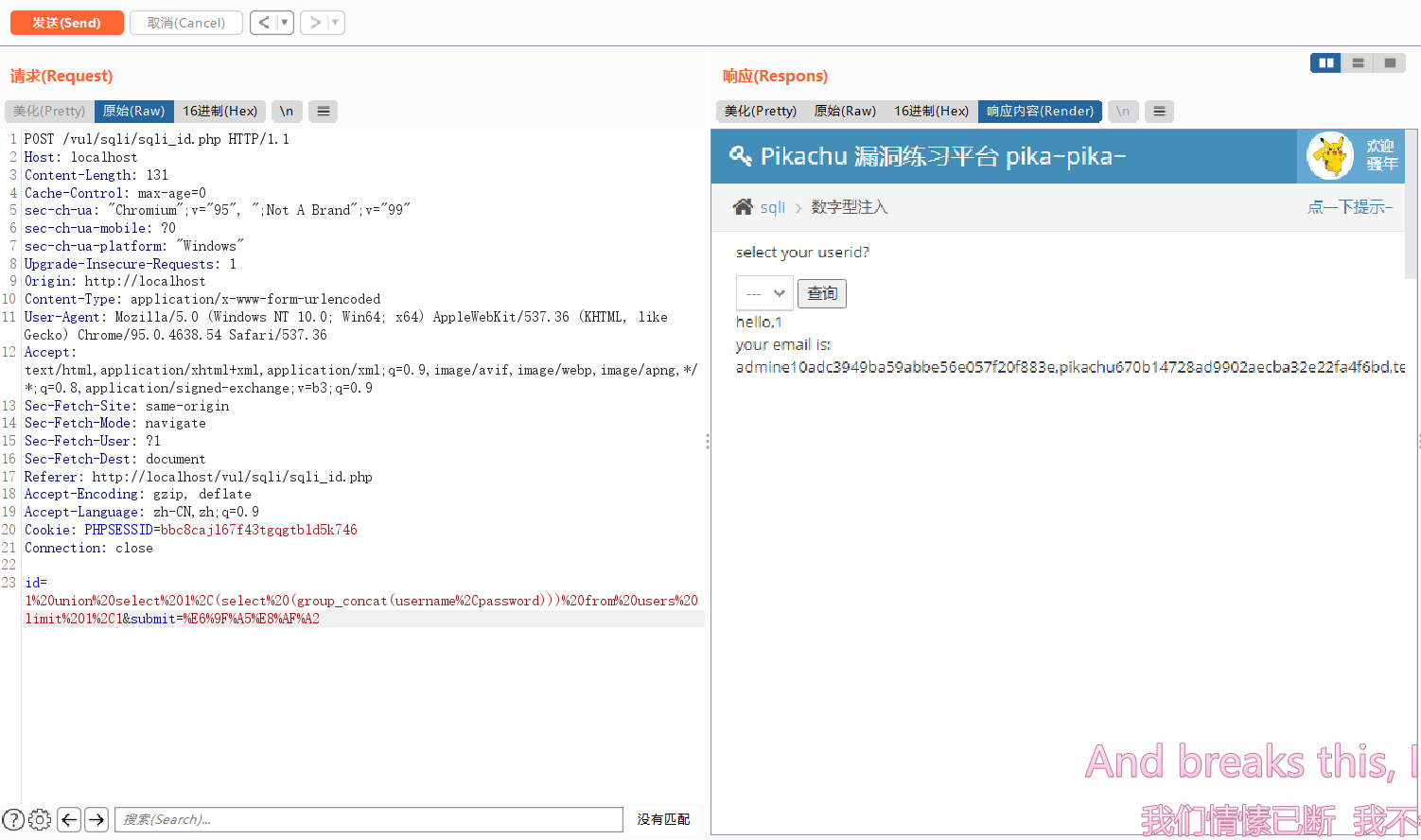
Task: Click the Cookie PHPSESSID header line
Action: pyautogui.click(x=191, y=530)
